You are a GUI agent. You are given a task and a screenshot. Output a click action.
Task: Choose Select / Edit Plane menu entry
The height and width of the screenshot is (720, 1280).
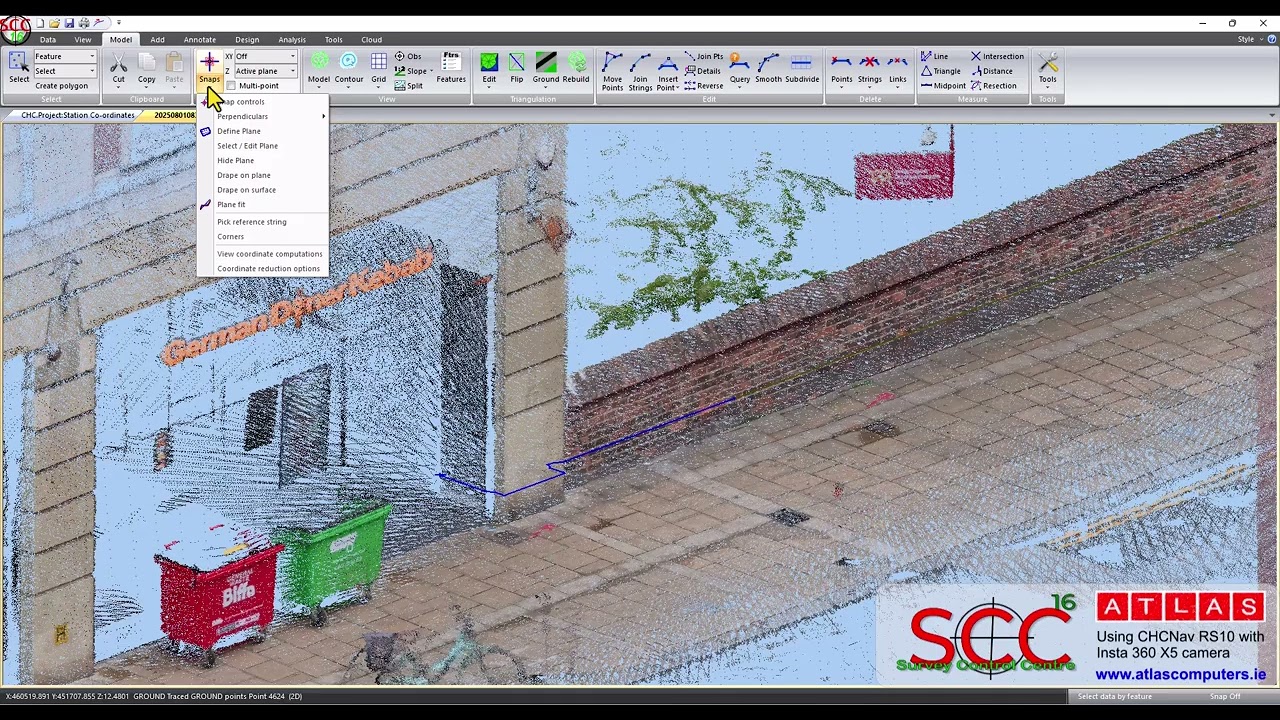[x=262, y=146]
